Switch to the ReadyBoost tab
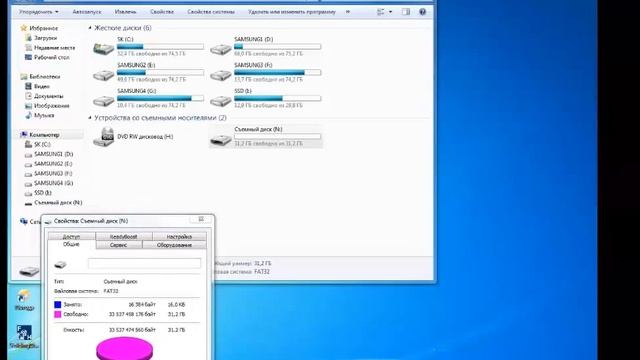Viewport: 640px width, 360px height. 124,237
